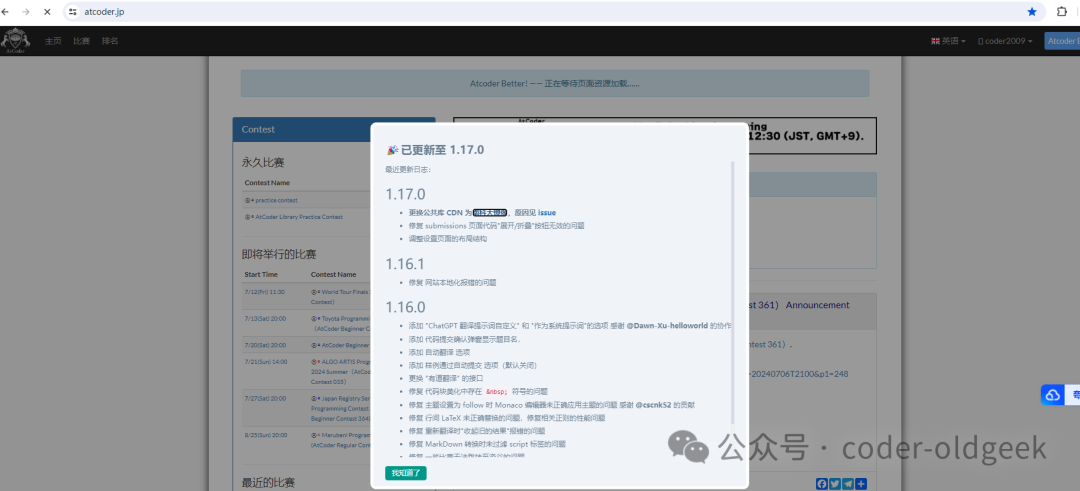This screenshot has height=491, width=1080.
Task: Click the Atcoder Better loading notice banner
Action: point(554,83)
